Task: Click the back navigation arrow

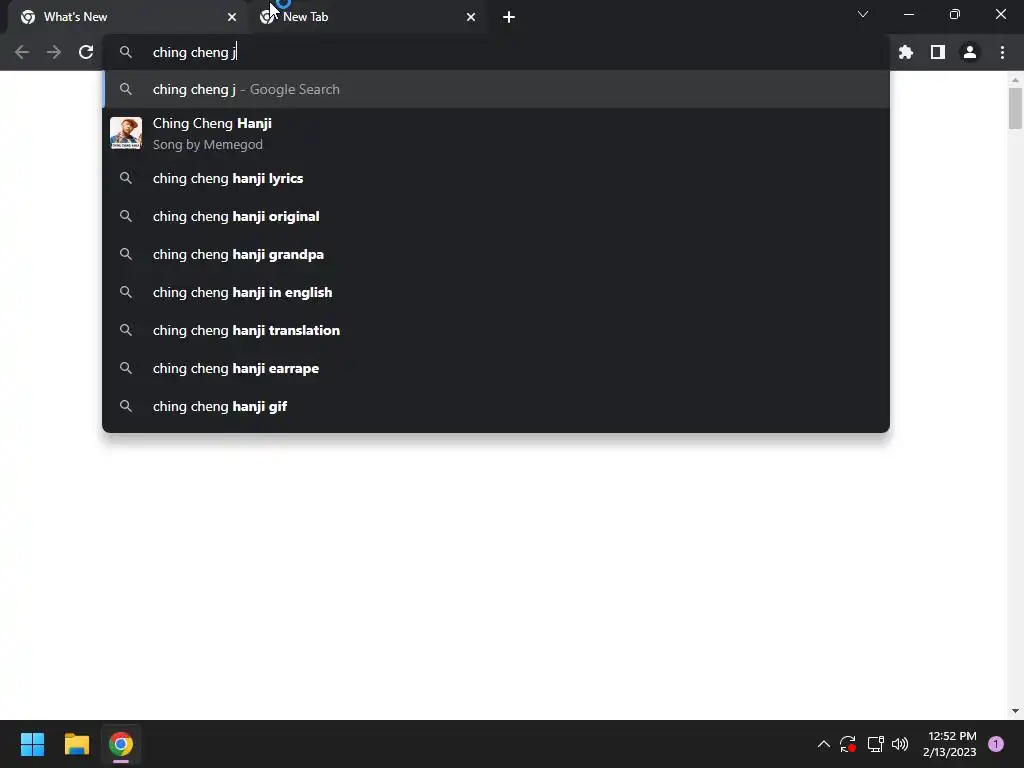Action: 22,52
